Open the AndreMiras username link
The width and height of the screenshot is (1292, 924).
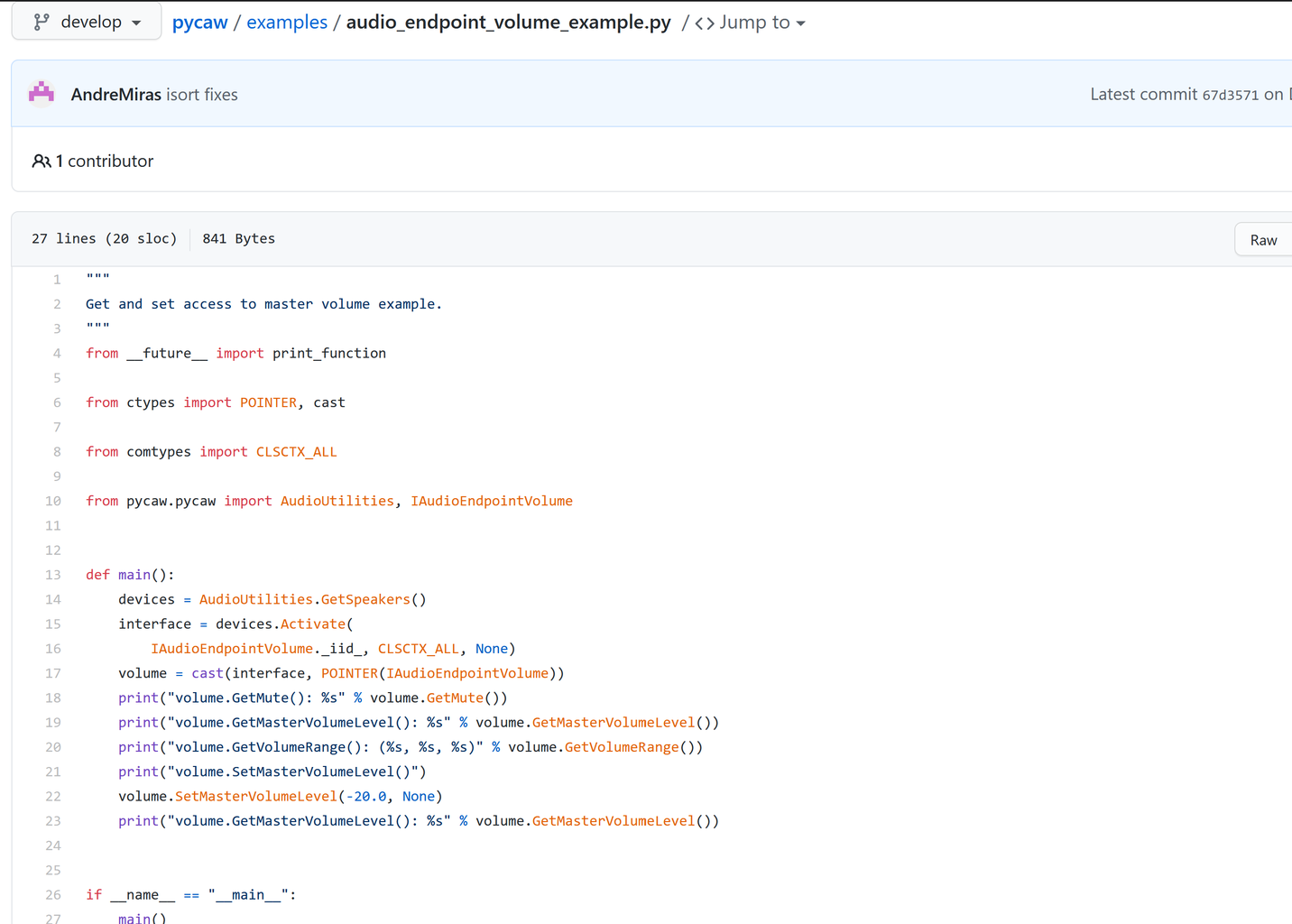pyautogui.click(x=115, y=95)
